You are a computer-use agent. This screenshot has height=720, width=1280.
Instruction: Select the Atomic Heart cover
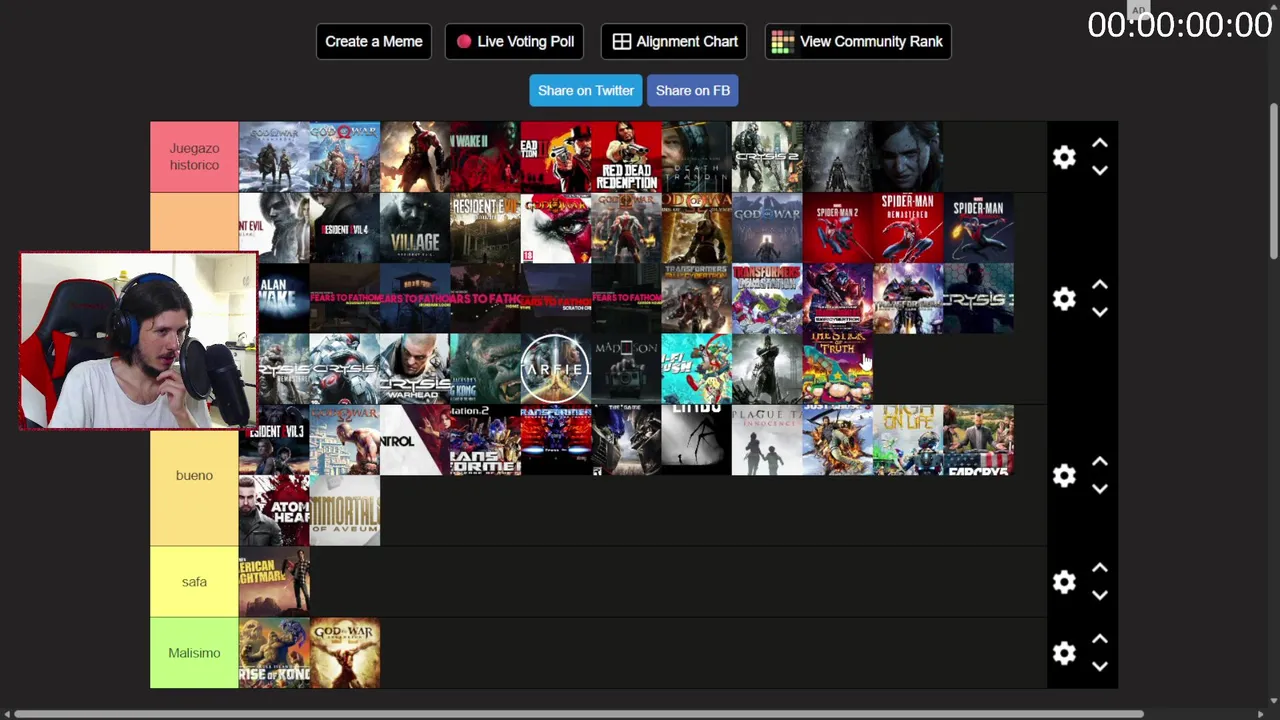pyautogui.click(x=274, y=511)
